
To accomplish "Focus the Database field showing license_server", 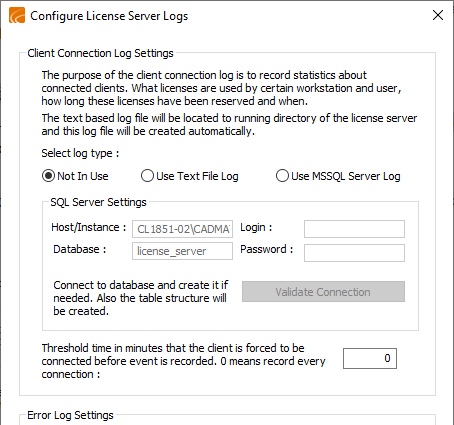I will (x=182, y=251).
